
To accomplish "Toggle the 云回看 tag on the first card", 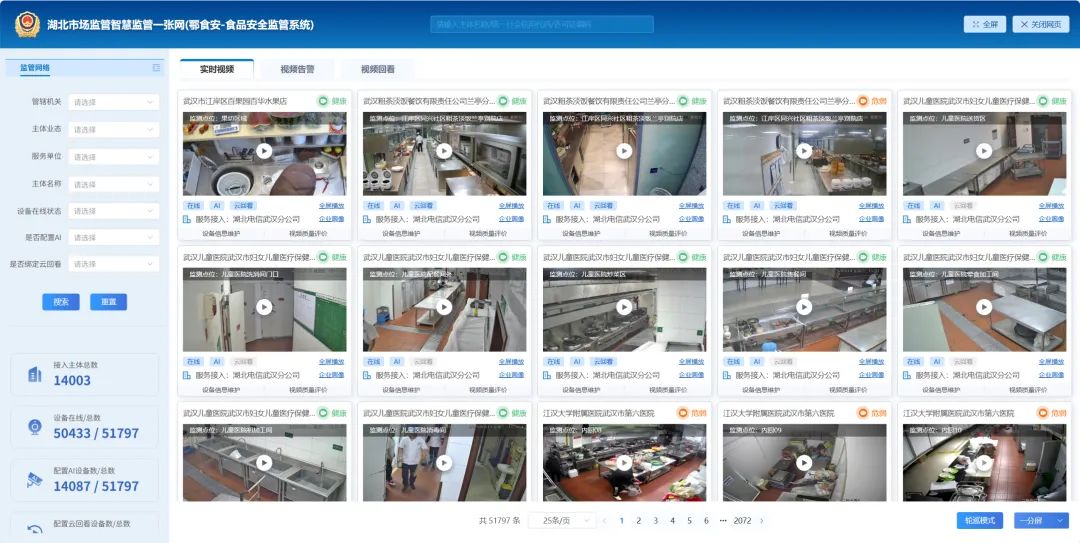I will pos(242,205).
